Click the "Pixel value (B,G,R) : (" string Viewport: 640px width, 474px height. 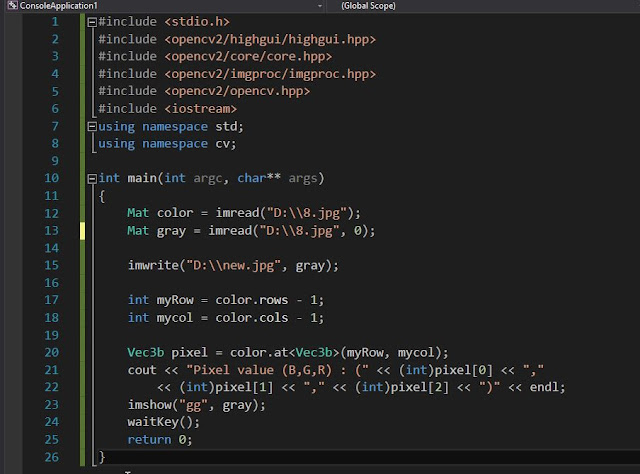coord(278,370)
